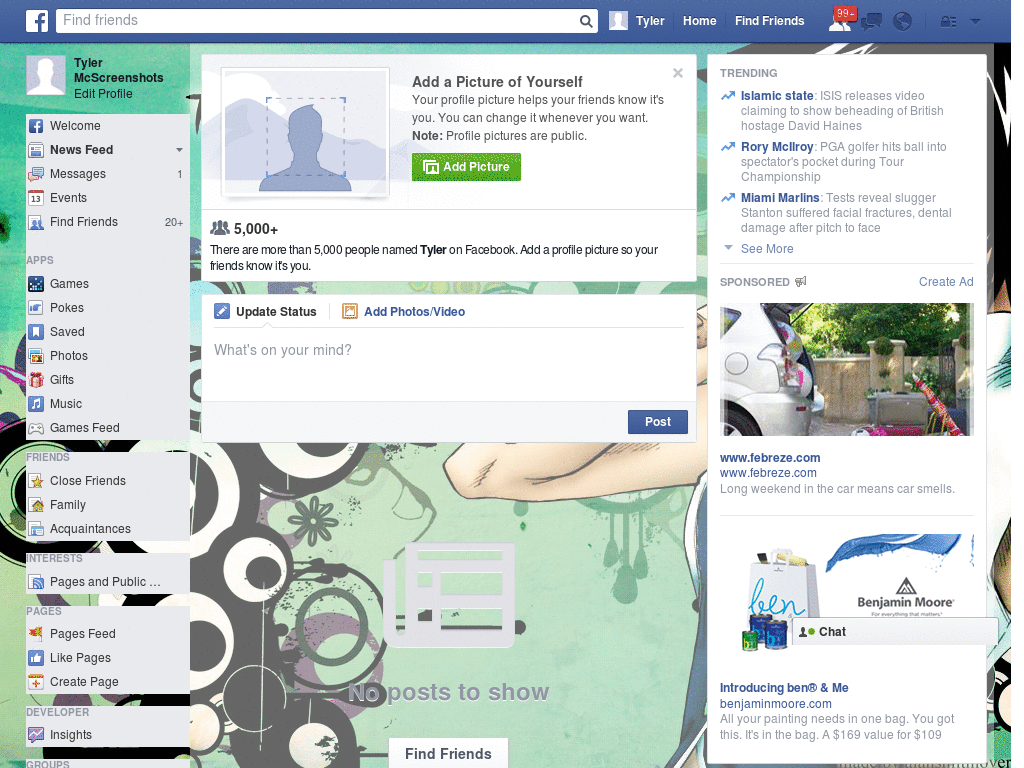Image resolution: width=1024 pixels, height=768 pixels.
Task: Click the Games Feed controller icon
Action: click(36, 428)
